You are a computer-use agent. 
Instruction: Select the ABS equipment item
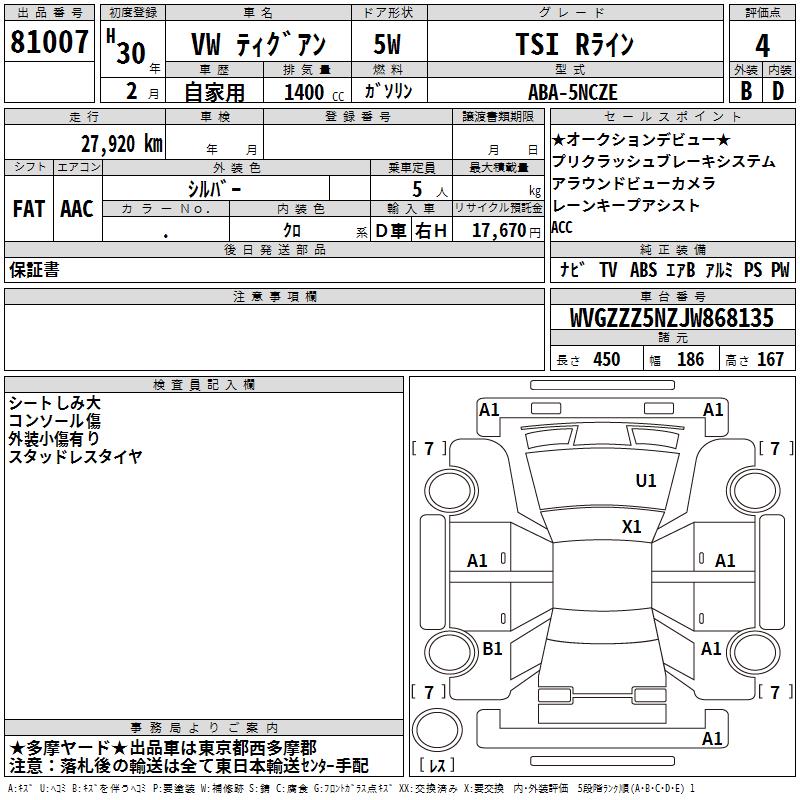(x=643, y=270)
